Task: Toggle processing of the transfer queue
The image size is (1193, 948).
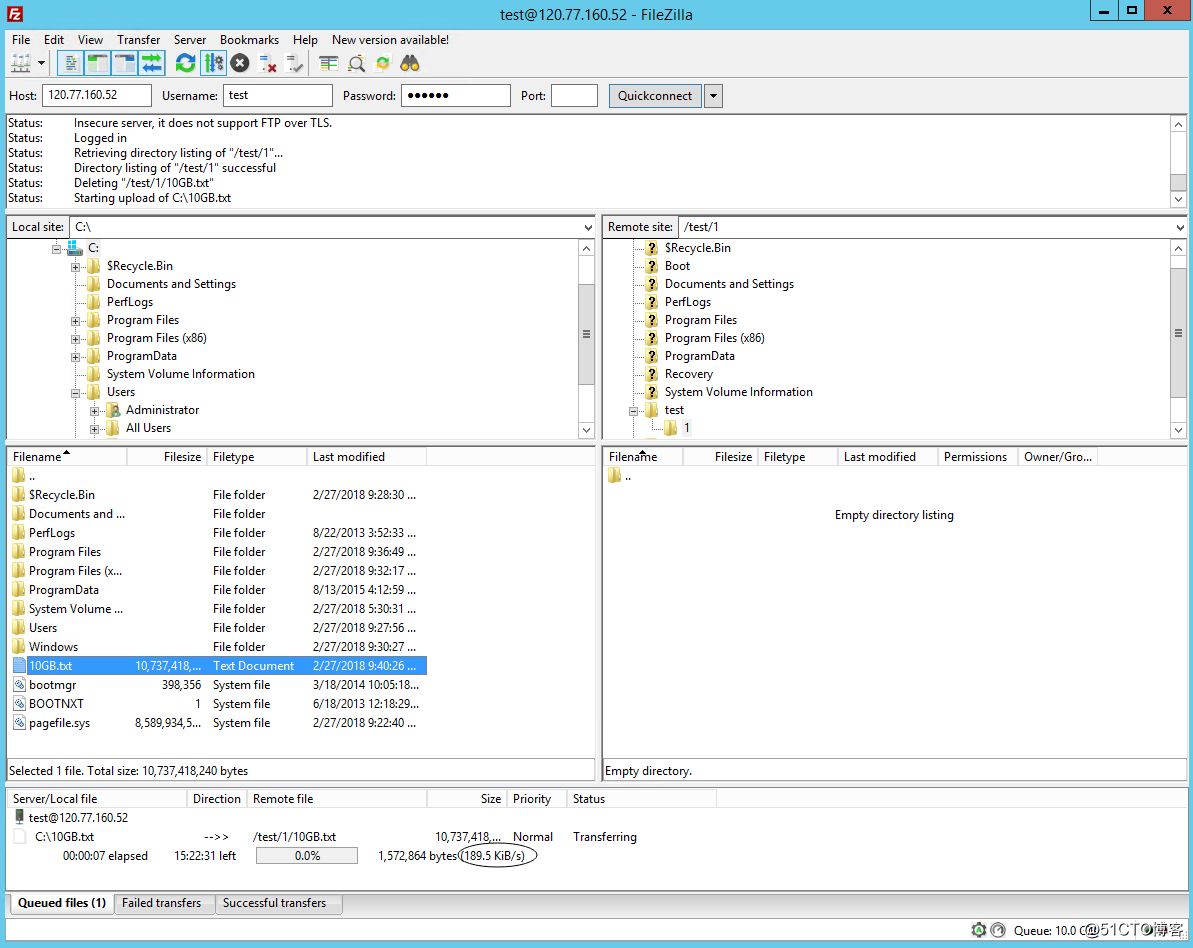Action: tap(213, 63)
